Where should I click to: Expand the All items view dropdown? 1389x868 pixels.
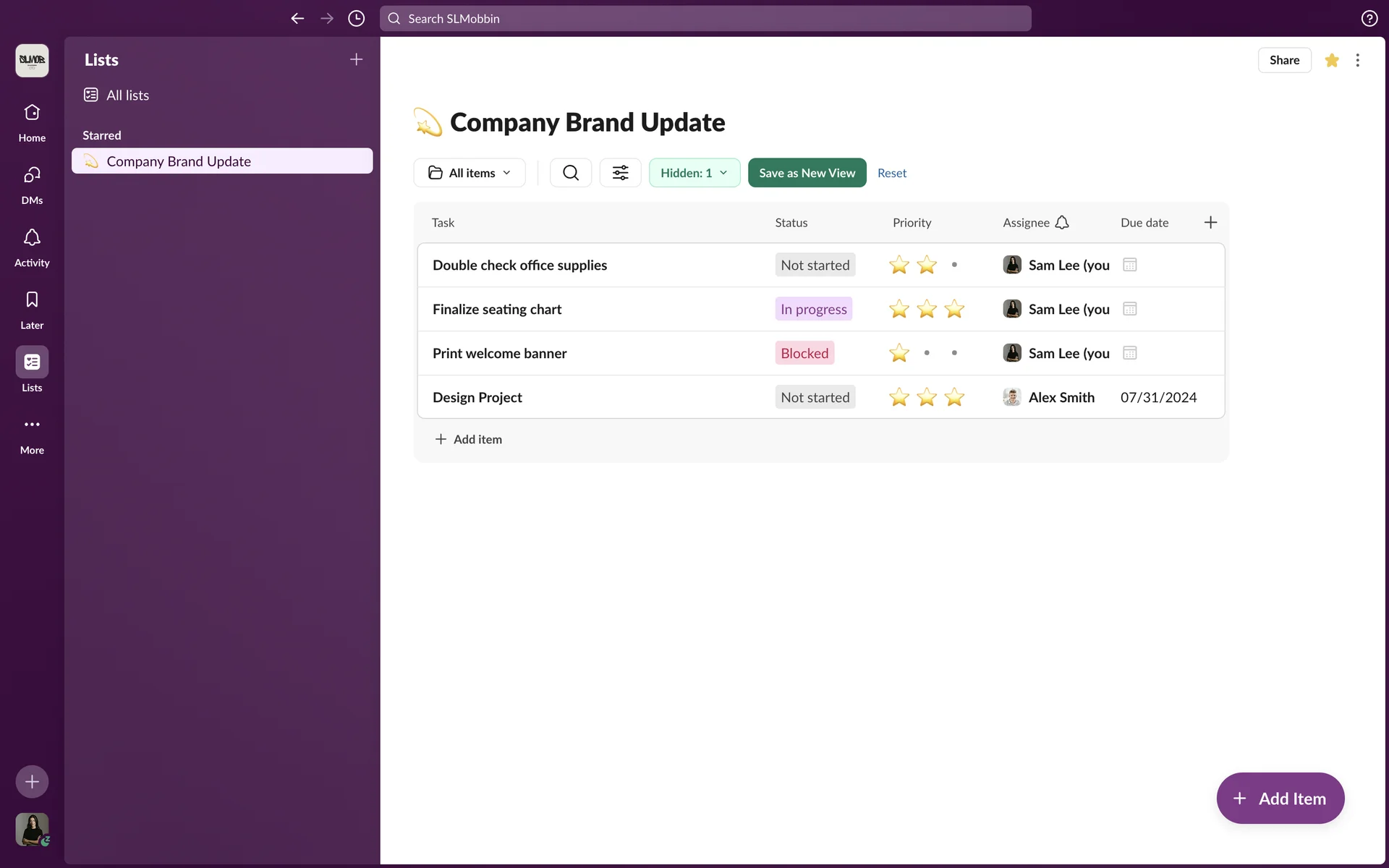[470, 173]
